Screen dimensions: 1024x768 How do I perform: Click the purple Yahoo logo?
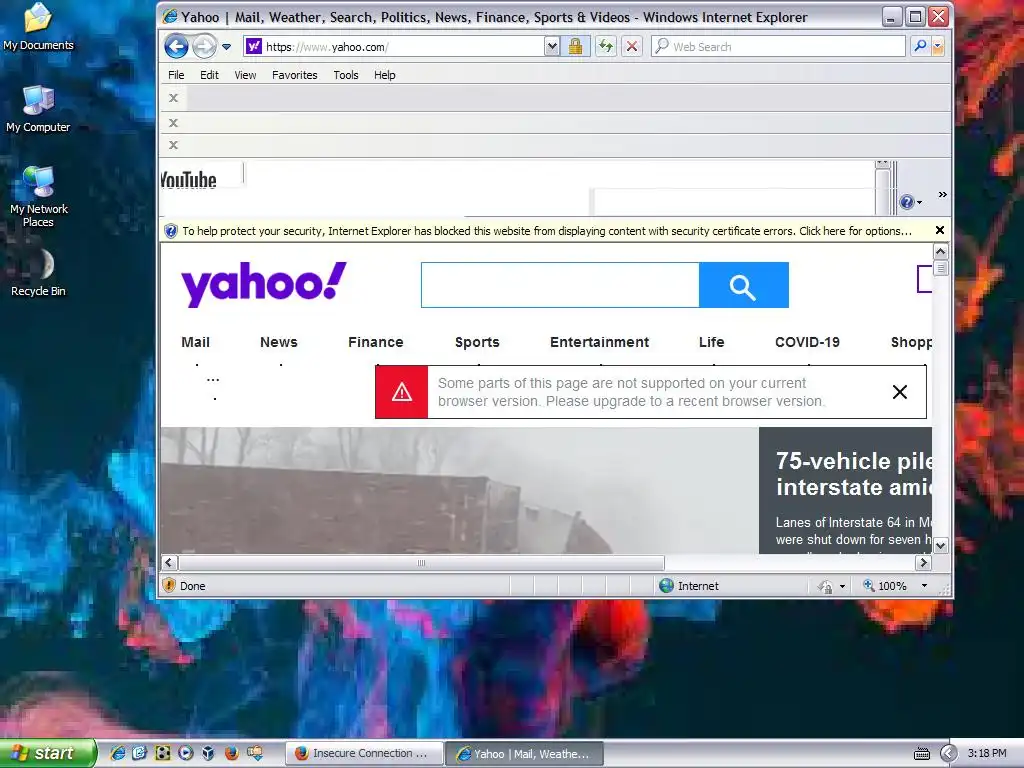pos(264,284)
